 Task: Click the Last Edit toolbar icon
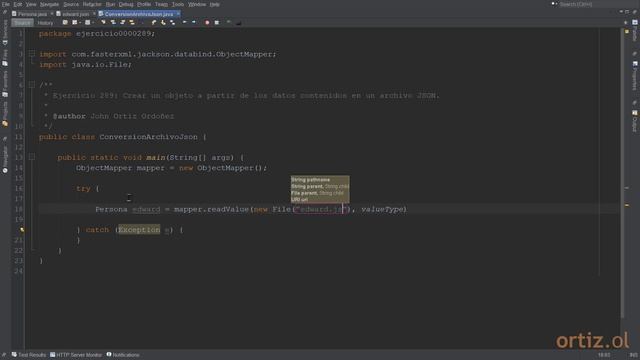(65, 22)
